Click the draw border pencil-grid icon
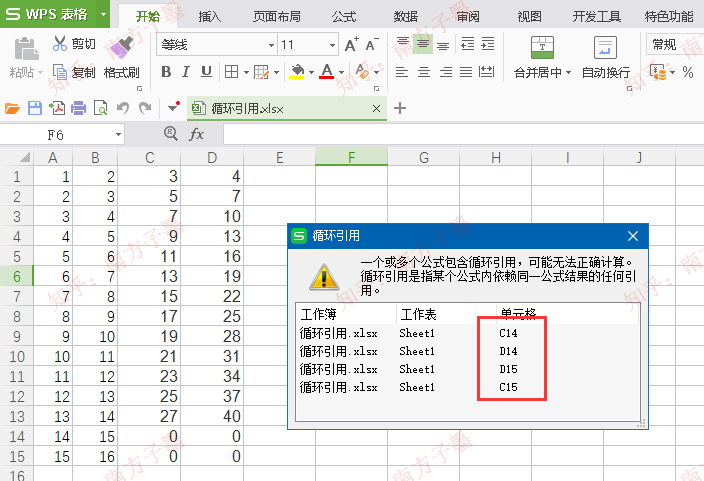704x481 pixels. coord(261,71)
